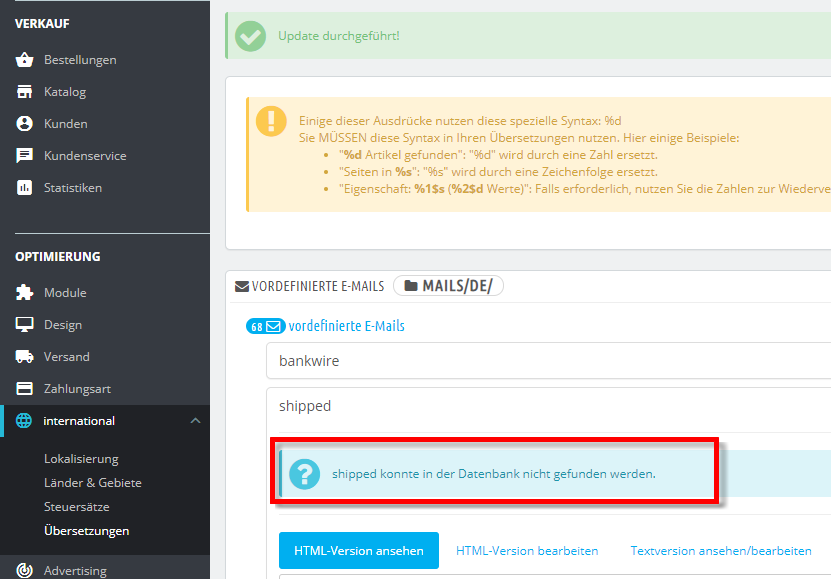The height and width of the screenshot is (579, 831).
Task: Click the VERKAUF section heading
Action: (42, 23)
